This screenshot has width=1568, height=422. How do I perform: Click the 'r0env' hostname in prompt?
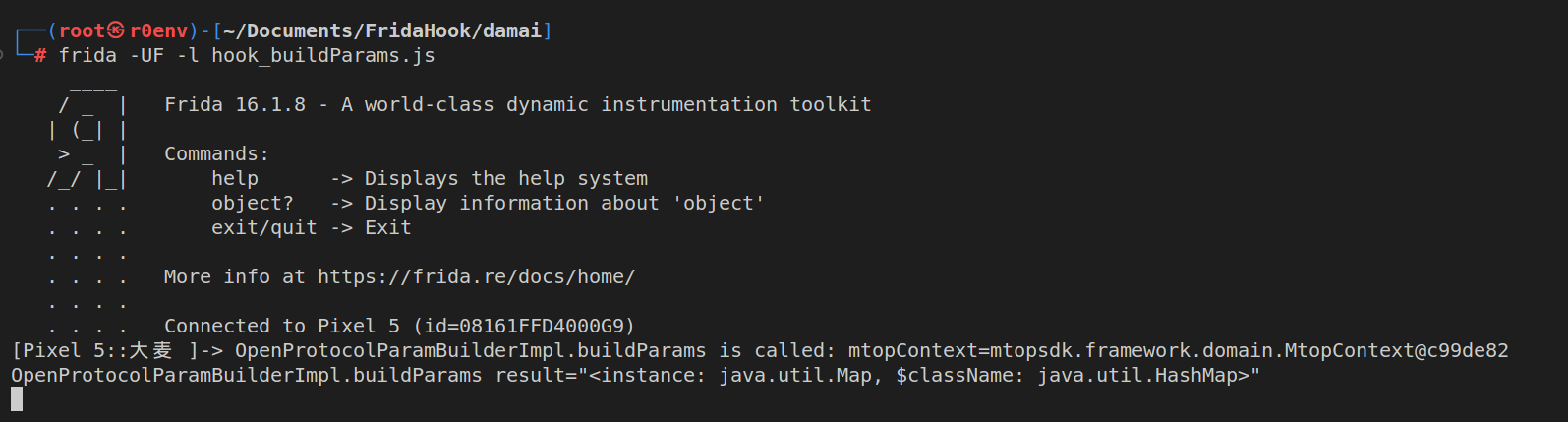pyautogui.click(x=158, y=30)
